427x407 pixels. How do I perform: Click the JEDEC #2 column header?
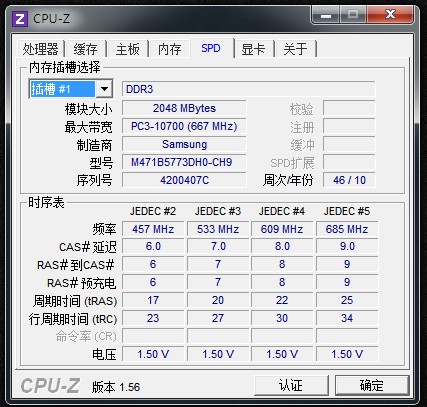point(153,211)
